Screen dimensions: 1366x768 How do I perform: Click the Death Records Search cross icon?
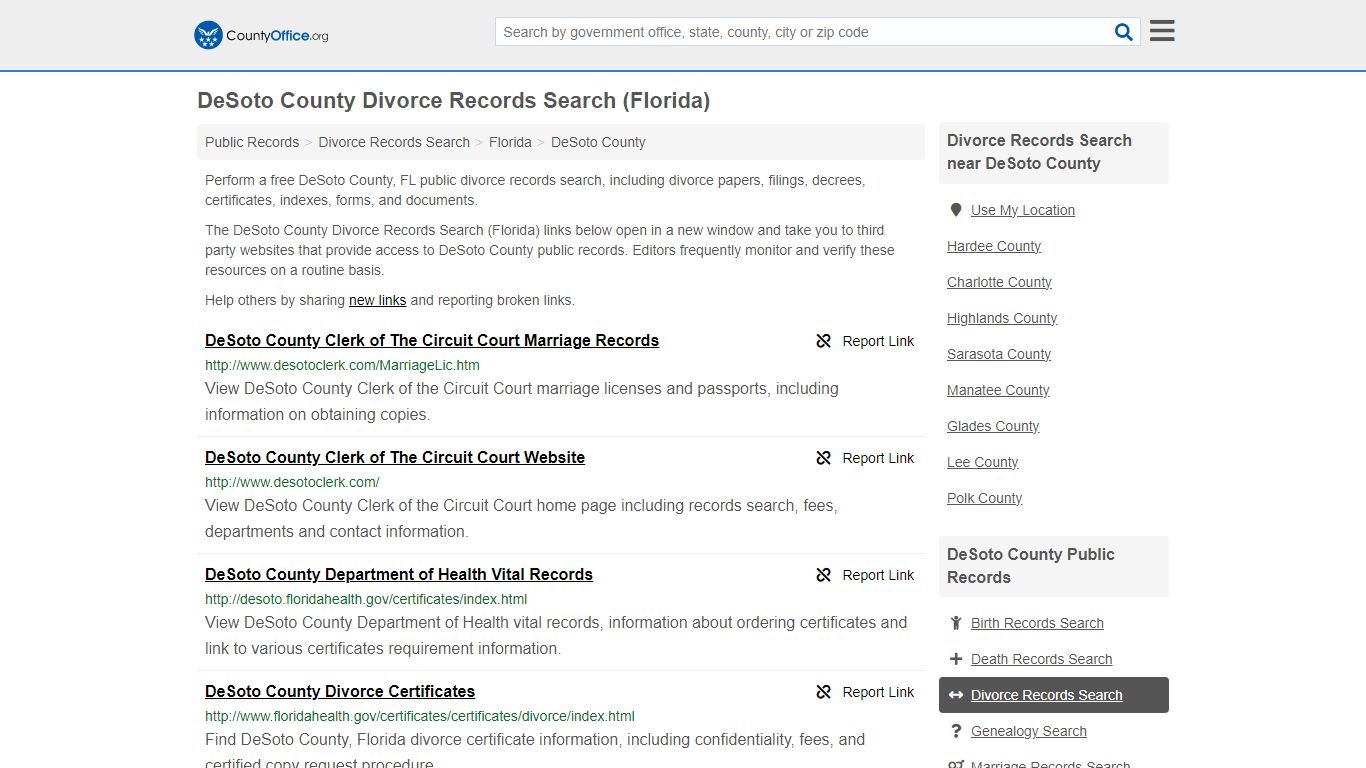(x=956, y=659)
